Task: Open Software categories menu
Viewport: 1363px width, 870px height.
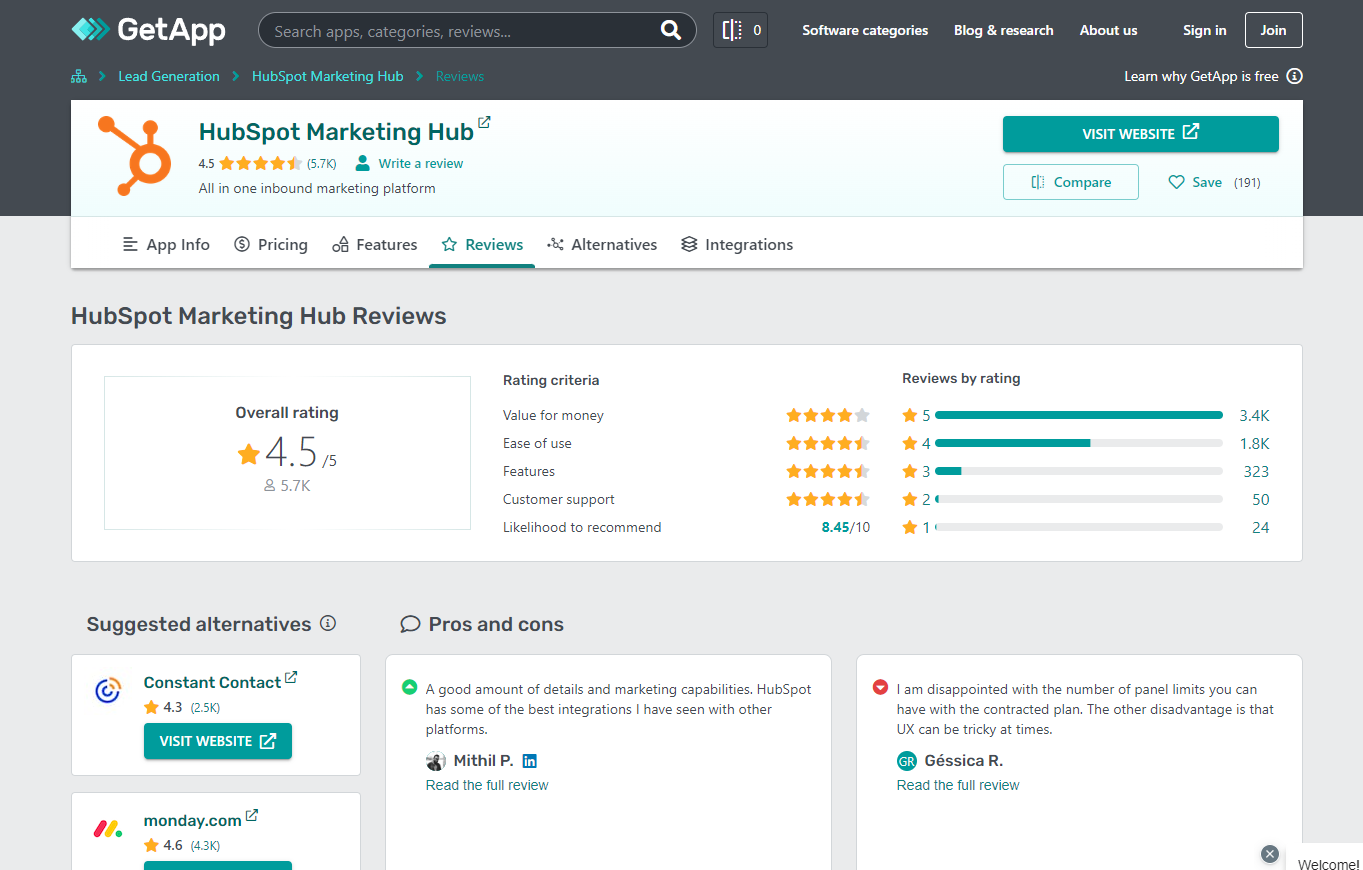Action: pos(865,30)
